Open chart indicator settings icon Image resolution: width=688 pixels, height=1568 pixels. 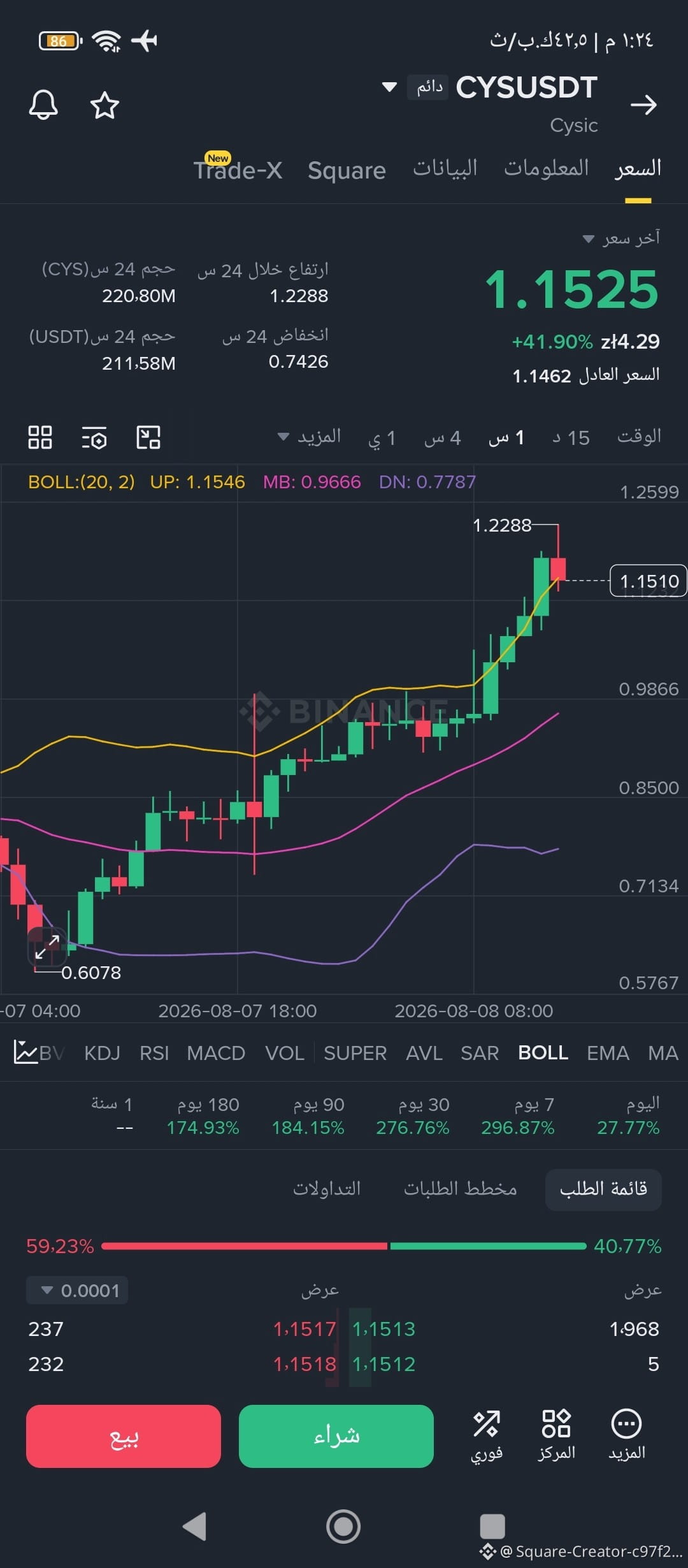click(94, 438)
